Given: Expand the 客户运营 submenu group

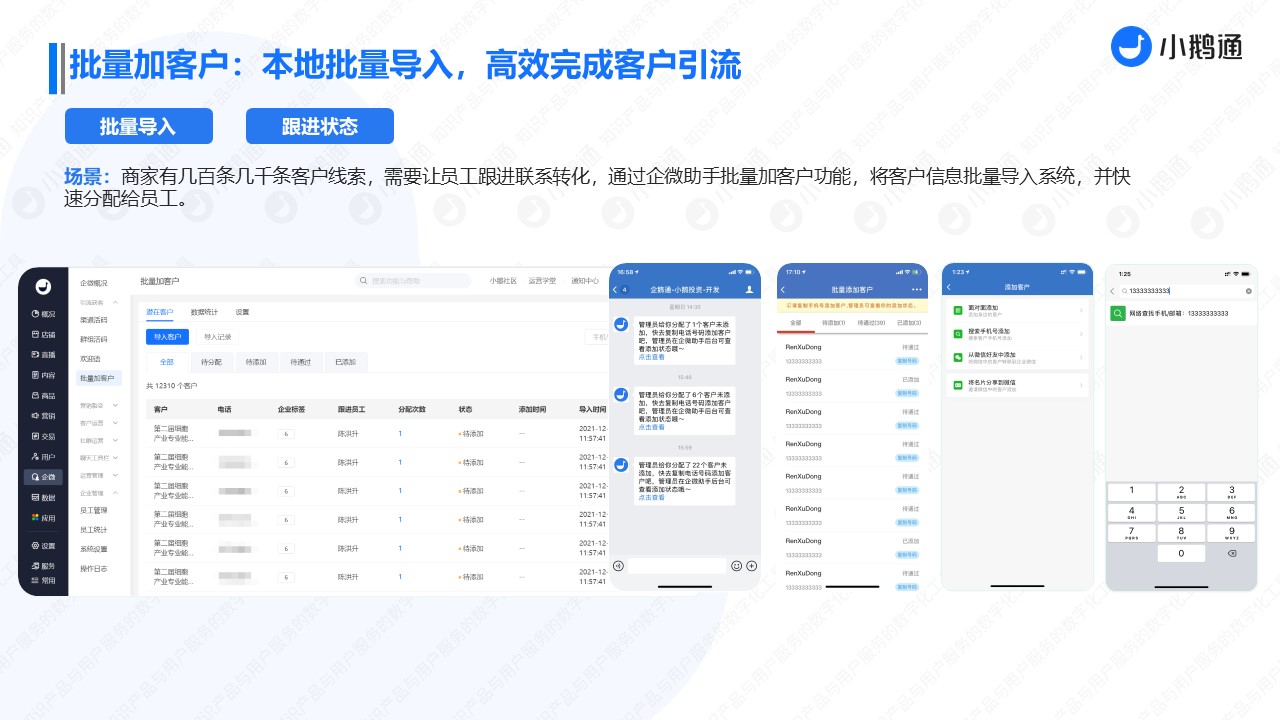Looking at the screenshot, I should [x=98, y=423].
